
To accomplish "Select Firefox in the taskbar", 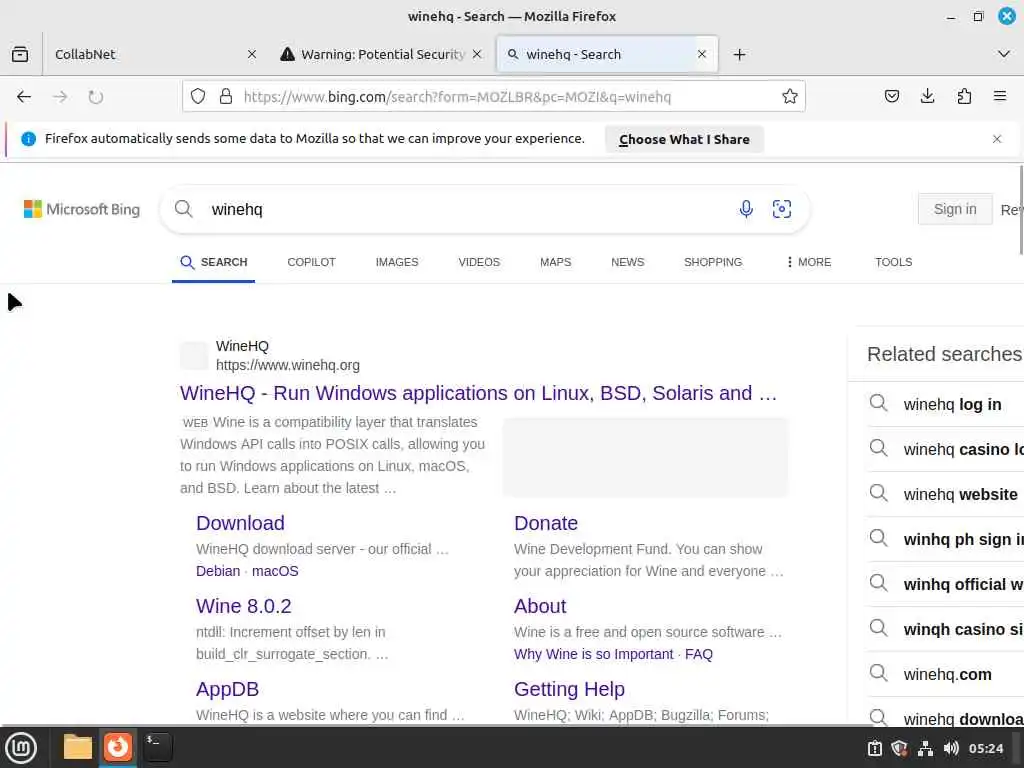I will click(118, 747).
